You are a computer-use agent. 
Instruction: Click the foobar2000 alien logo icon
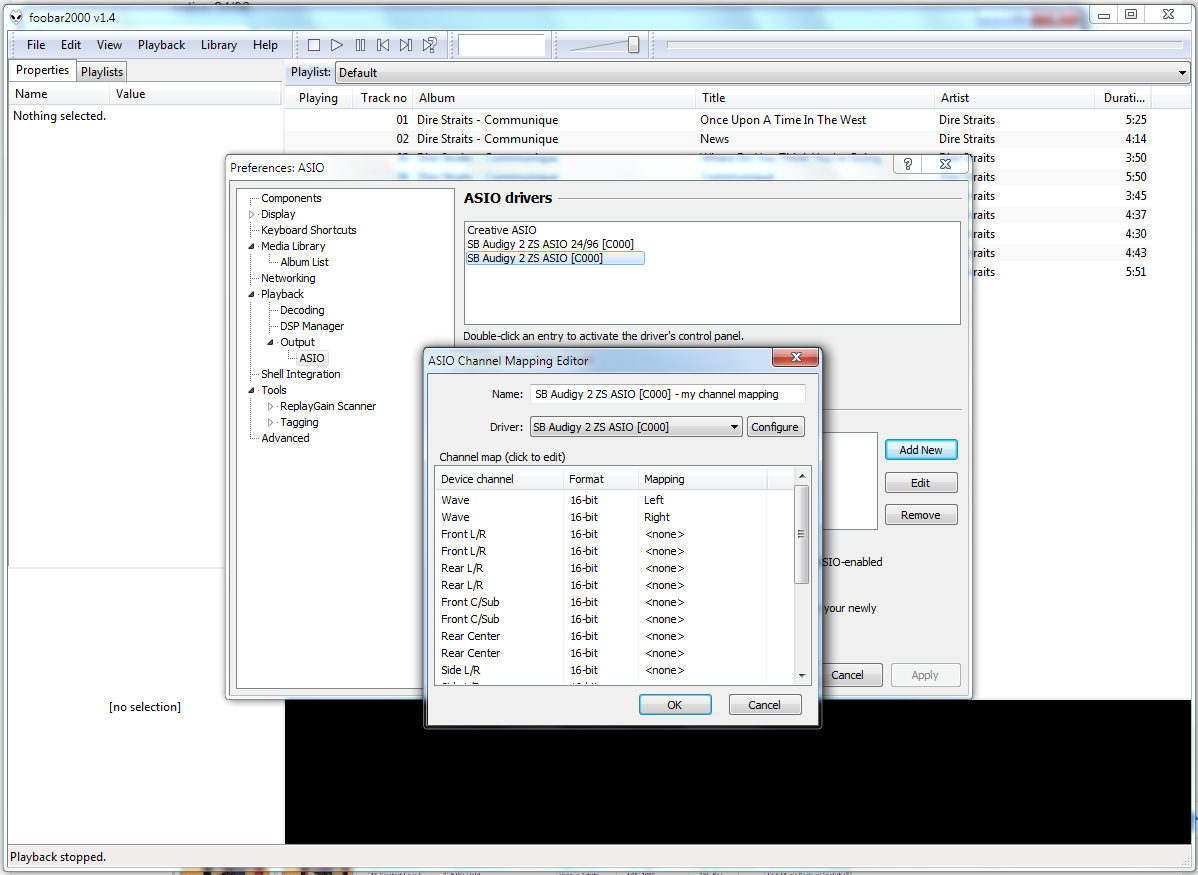[x=16, y=17]
